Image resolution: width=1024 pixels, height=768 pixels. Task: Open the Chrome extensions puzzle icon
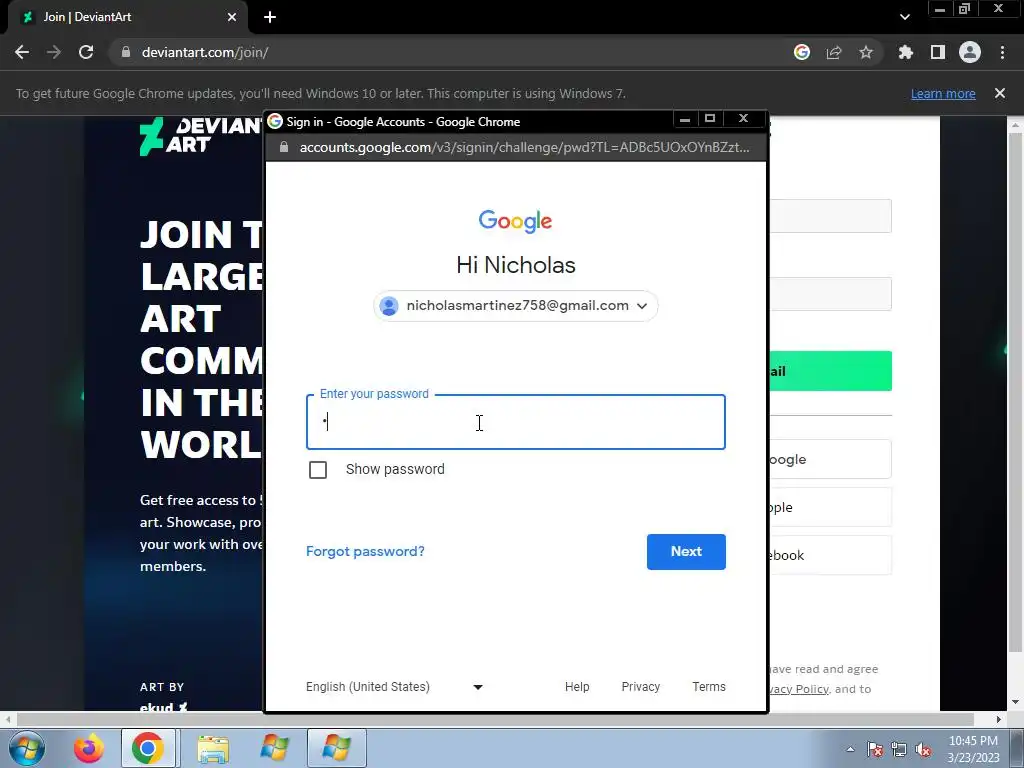(906, 52)
